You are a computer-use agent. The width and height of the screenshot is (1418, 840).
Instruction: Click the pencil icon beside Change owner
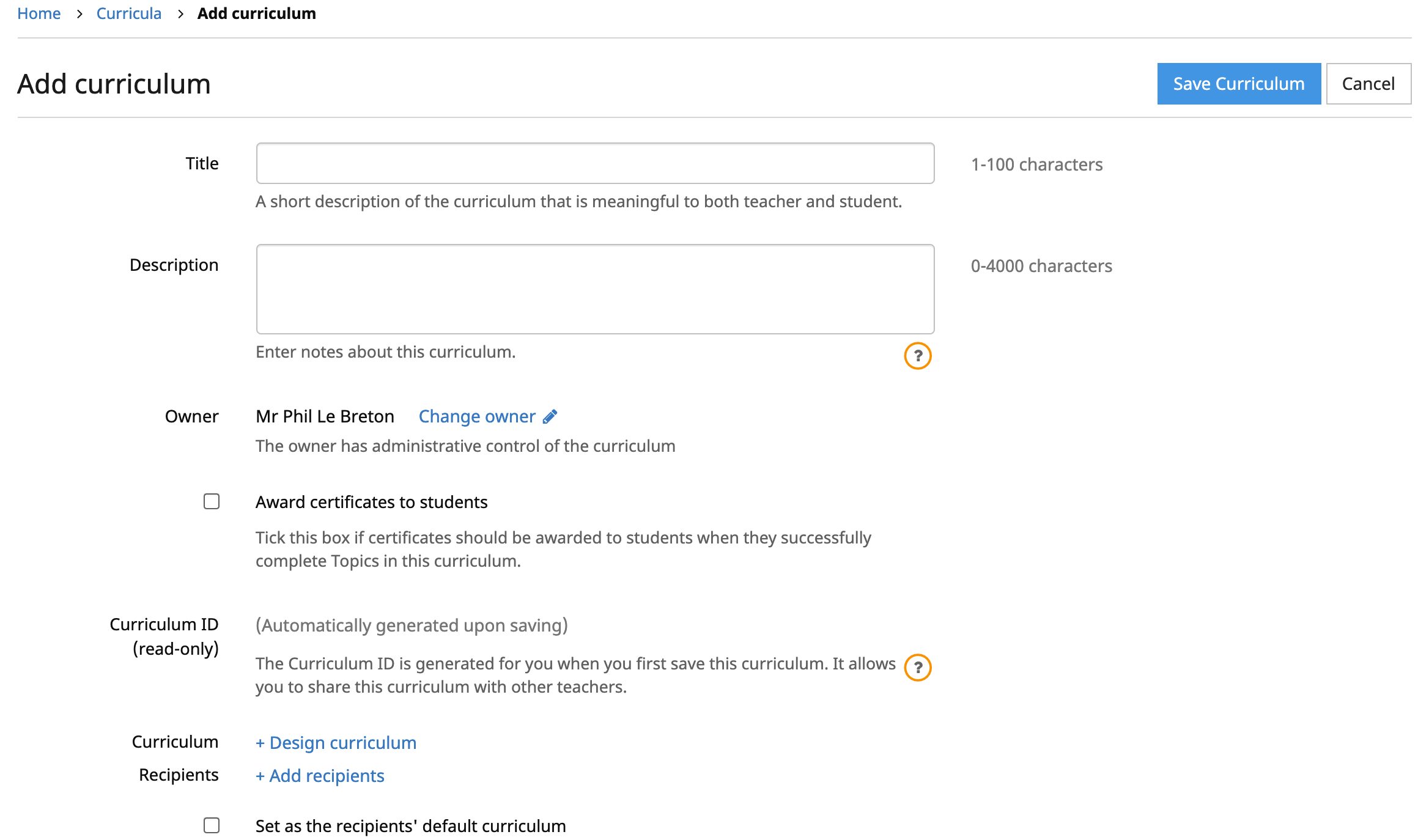(x=550, y=416)
